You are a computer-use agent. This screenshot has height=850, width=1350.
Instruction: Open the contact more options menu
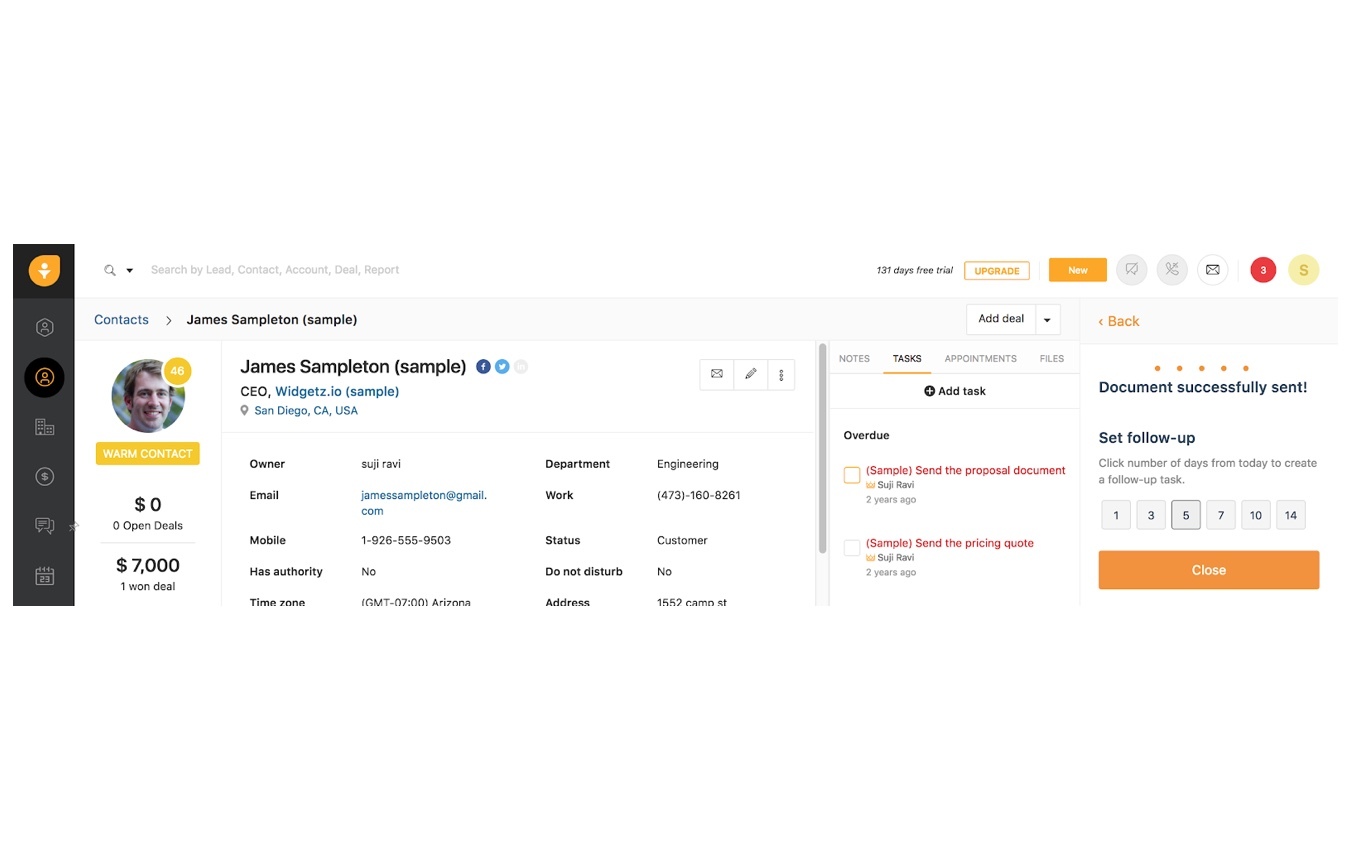(781, 374)
